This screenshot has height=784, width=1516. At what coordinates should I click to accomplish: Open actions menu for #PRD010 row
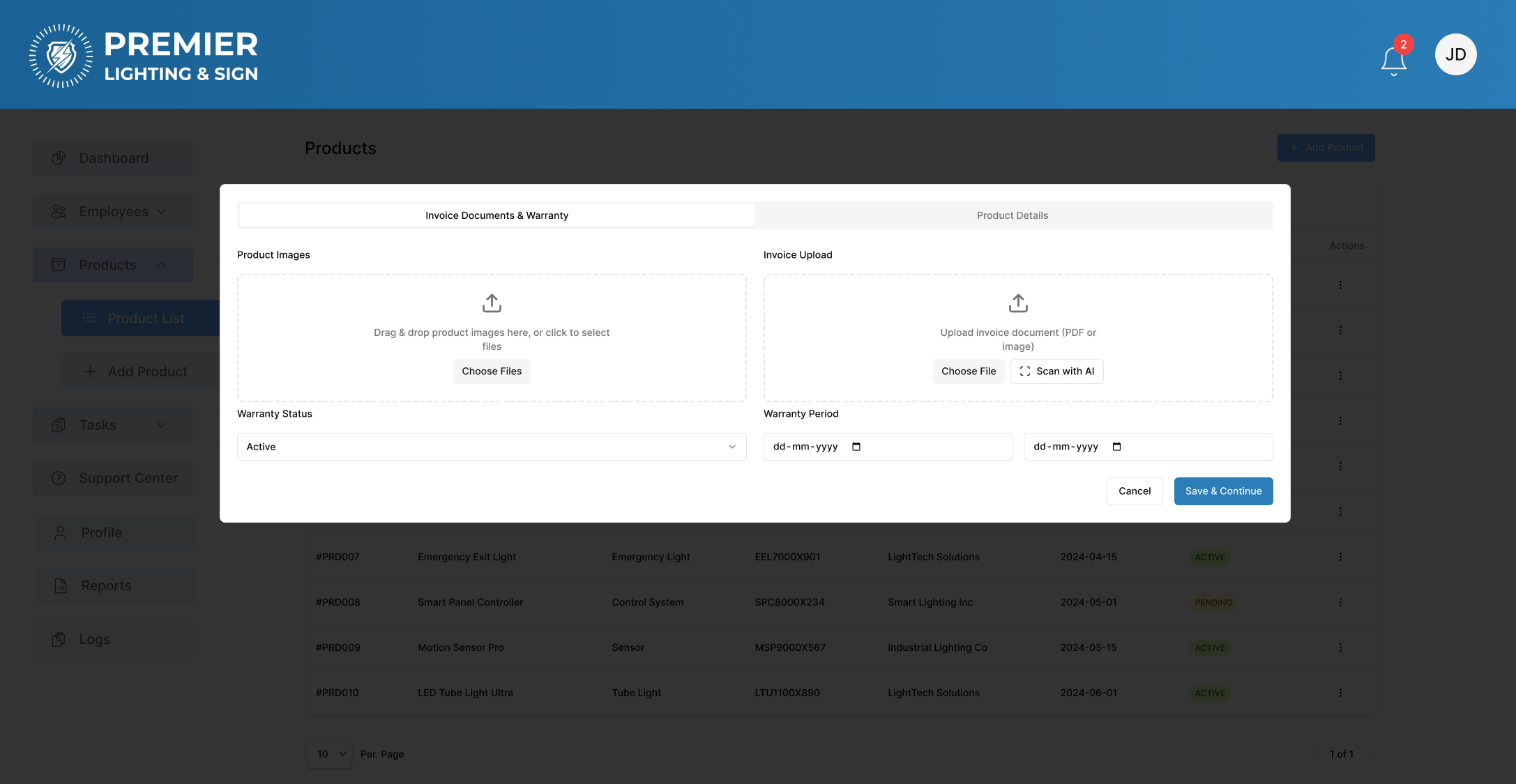point(1340,693)
